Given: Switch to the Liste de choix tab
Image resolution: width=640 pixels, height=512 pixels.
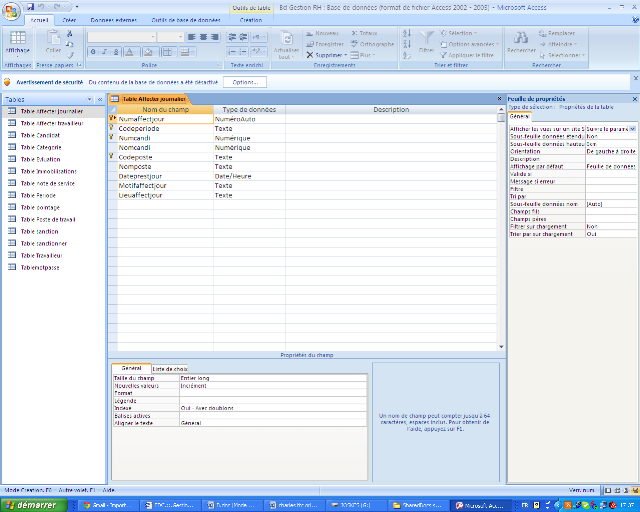Looking at the screenshot, I should 169,369.
